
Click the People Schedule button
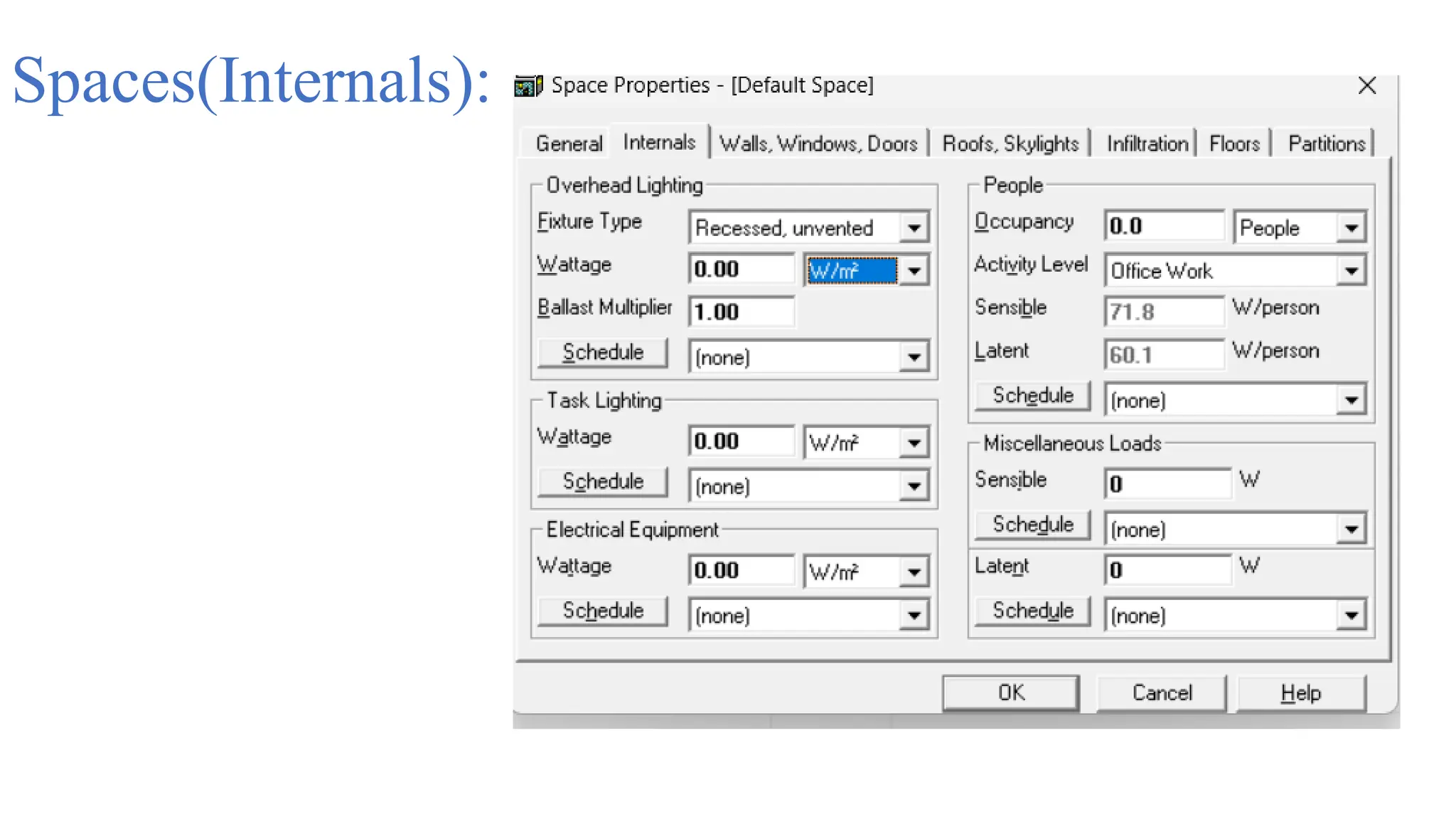pyautogui.click(x=1032, y=396)
